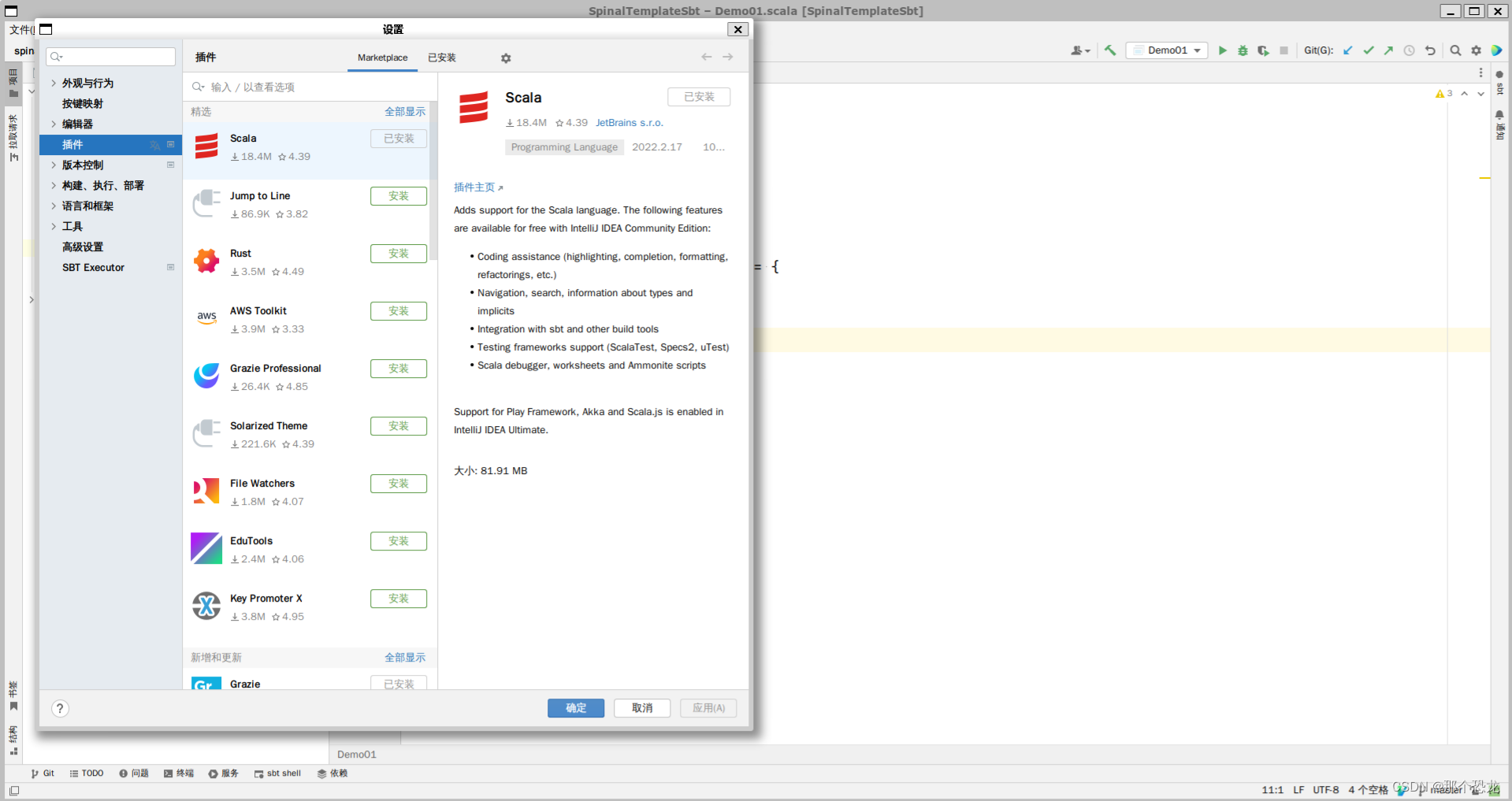This screenshot has width=1512, height=801.
Task: Open Git history clock icon
Action: pyautogui.click(x=1410, y=50)
